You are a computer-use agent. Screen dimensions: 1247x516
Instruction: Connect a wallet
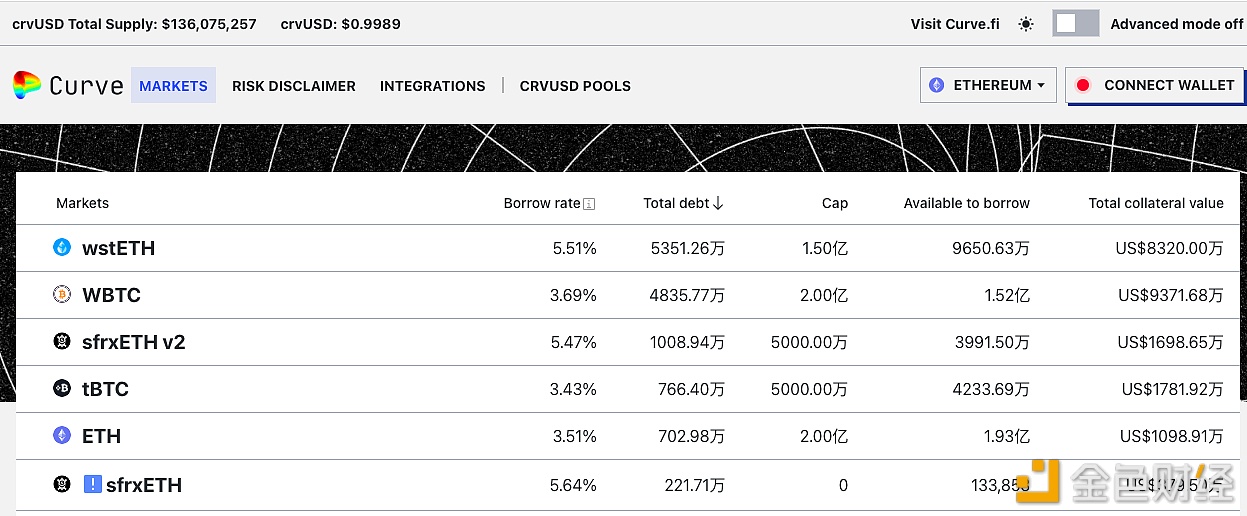pyautogui.click(x=1155, y=85)
